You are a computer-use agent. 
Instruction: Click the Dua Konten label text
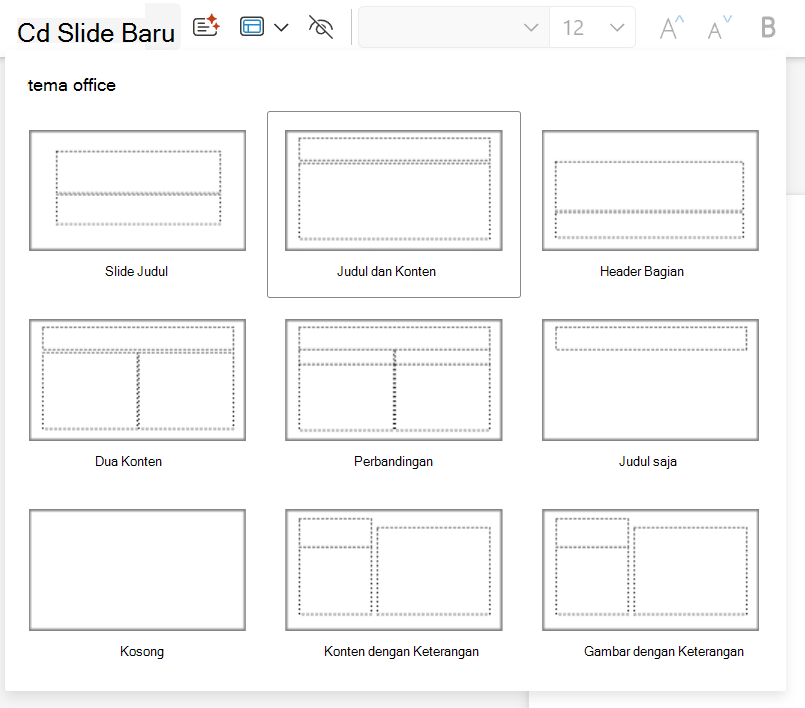point(128,461)
